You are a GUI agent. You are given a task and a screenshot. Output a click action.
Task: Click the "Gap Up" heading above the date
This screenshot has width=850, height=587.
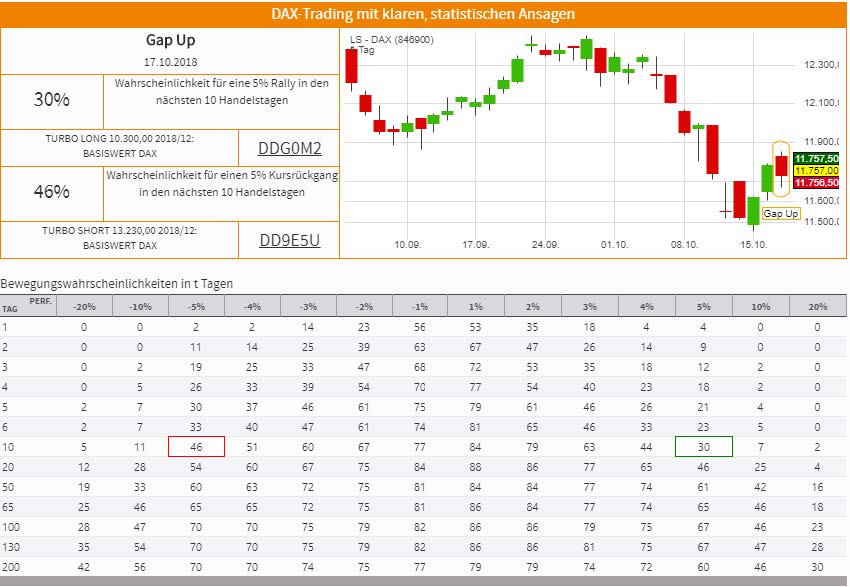[x=170, y=40]
